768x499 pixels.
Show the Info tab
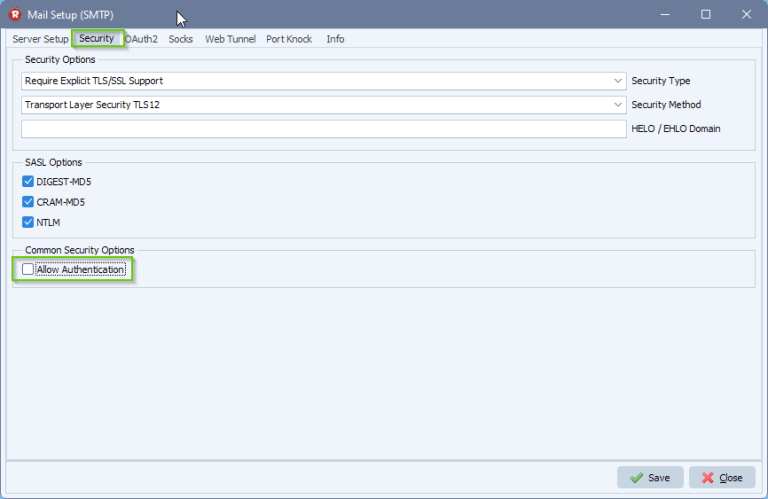coord(336,39)
